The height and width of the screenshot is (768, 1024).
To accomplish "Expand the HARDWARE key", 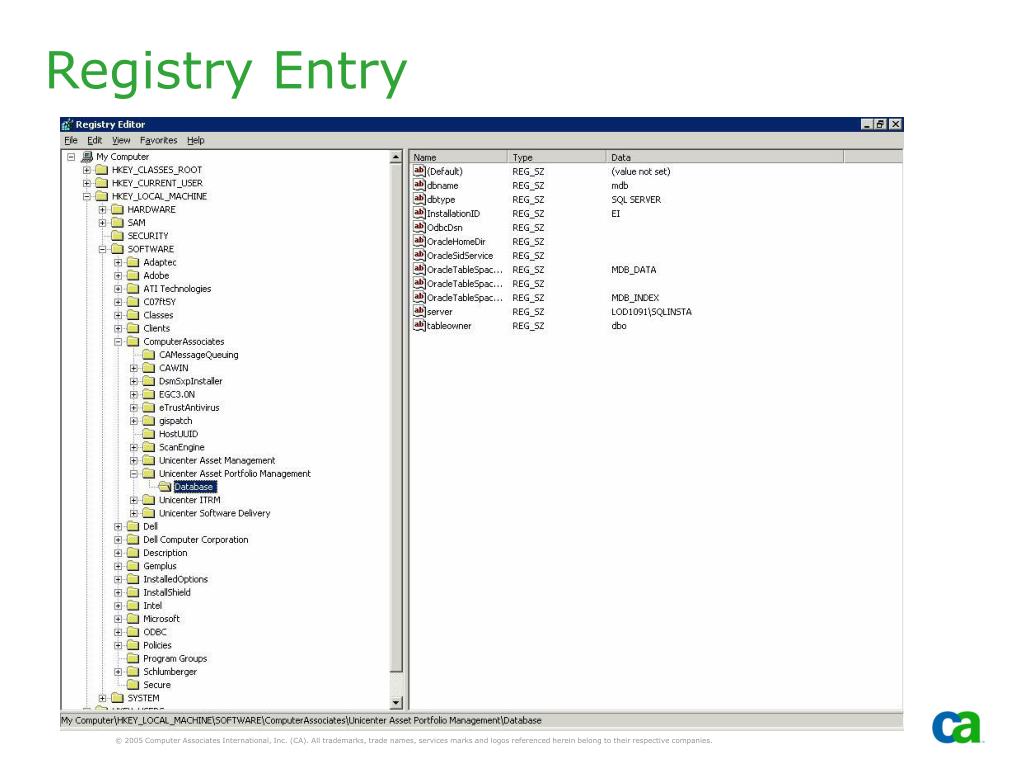I will point(103,210).
